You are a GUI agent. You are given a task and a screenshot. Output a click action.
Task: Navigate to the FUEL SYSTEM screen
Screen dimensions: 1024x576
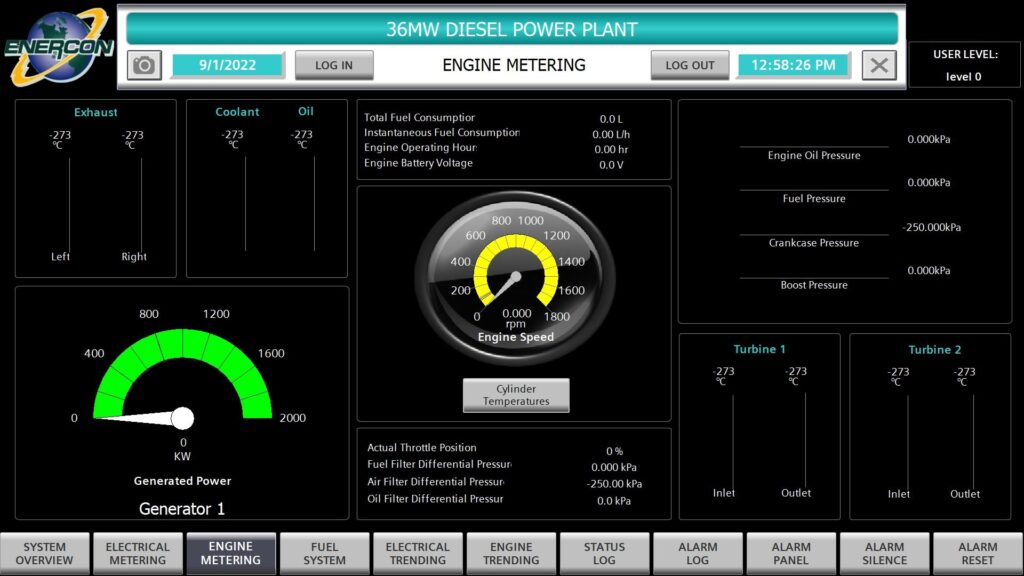pos(324,552)
